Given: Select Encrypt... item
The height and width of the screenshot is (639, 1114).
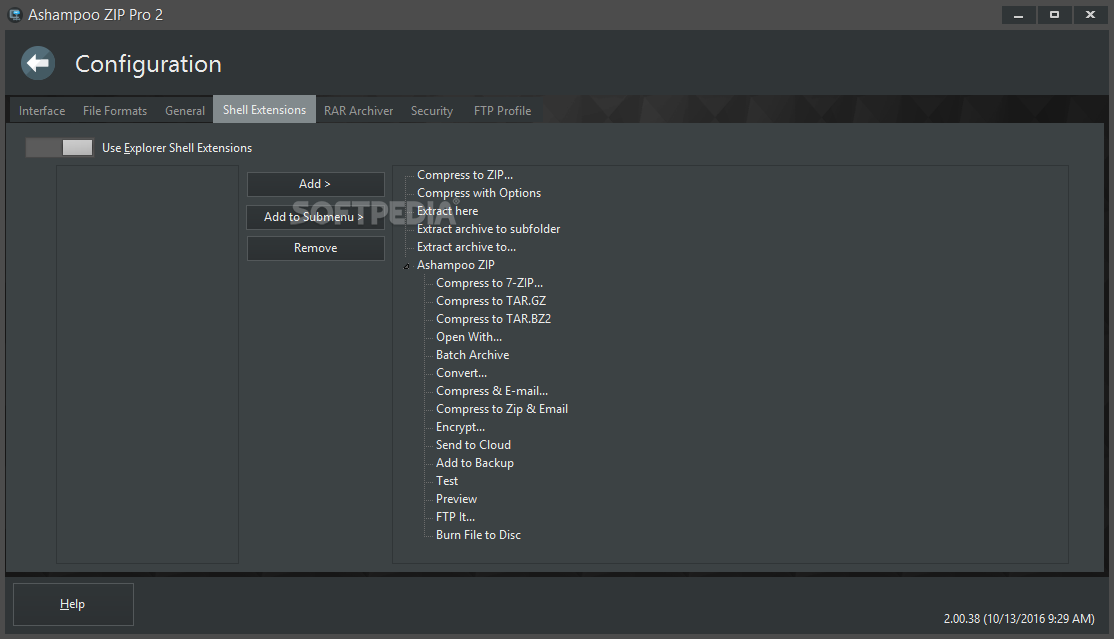Looking at the screenshot, I should click(x=460, y=427).
